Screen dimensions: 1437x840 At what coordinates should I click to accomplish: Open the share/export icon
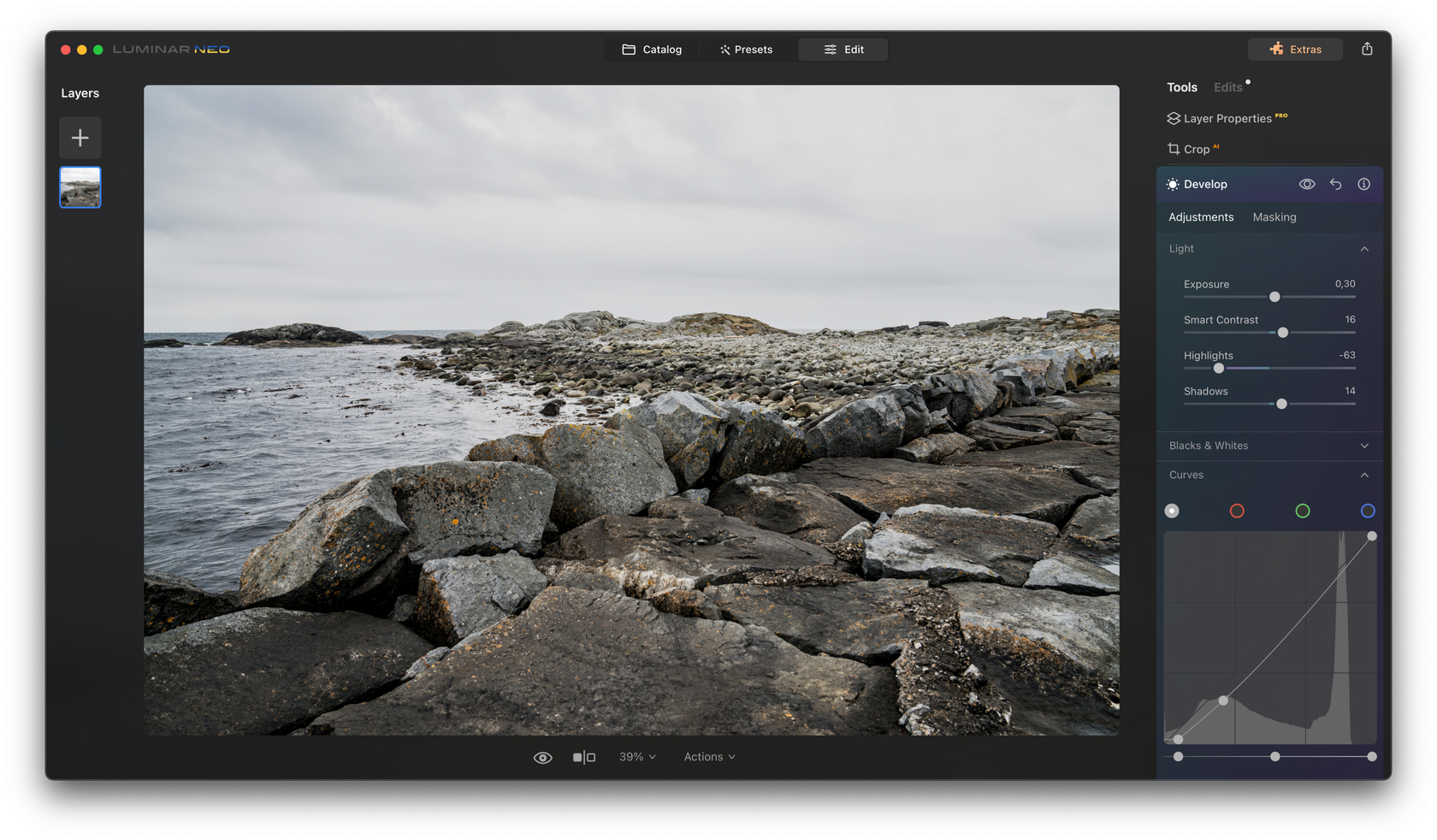[x=1367, y=49]
